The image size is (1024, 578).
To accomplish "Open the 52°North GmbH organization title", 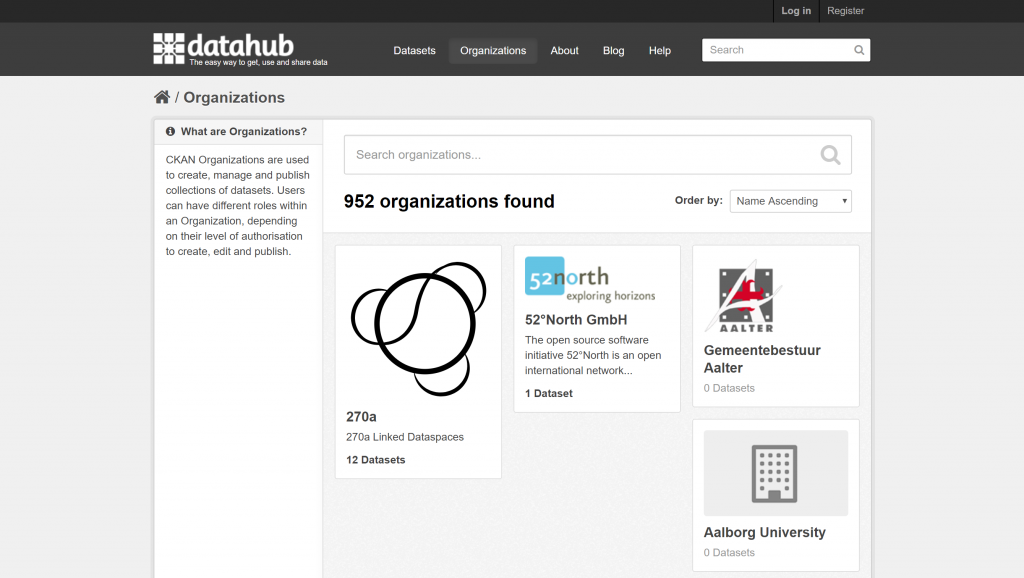I will click(x=576, y=320).
